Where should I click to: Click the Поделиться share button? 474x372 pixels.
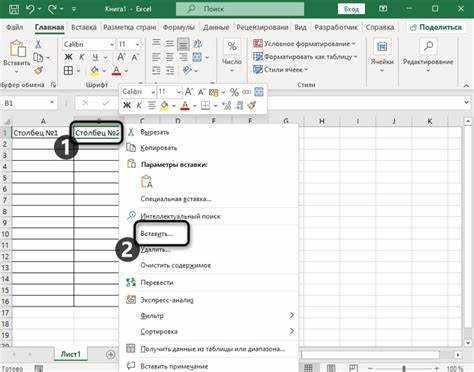pyautogui.click(x=436, y=27)
